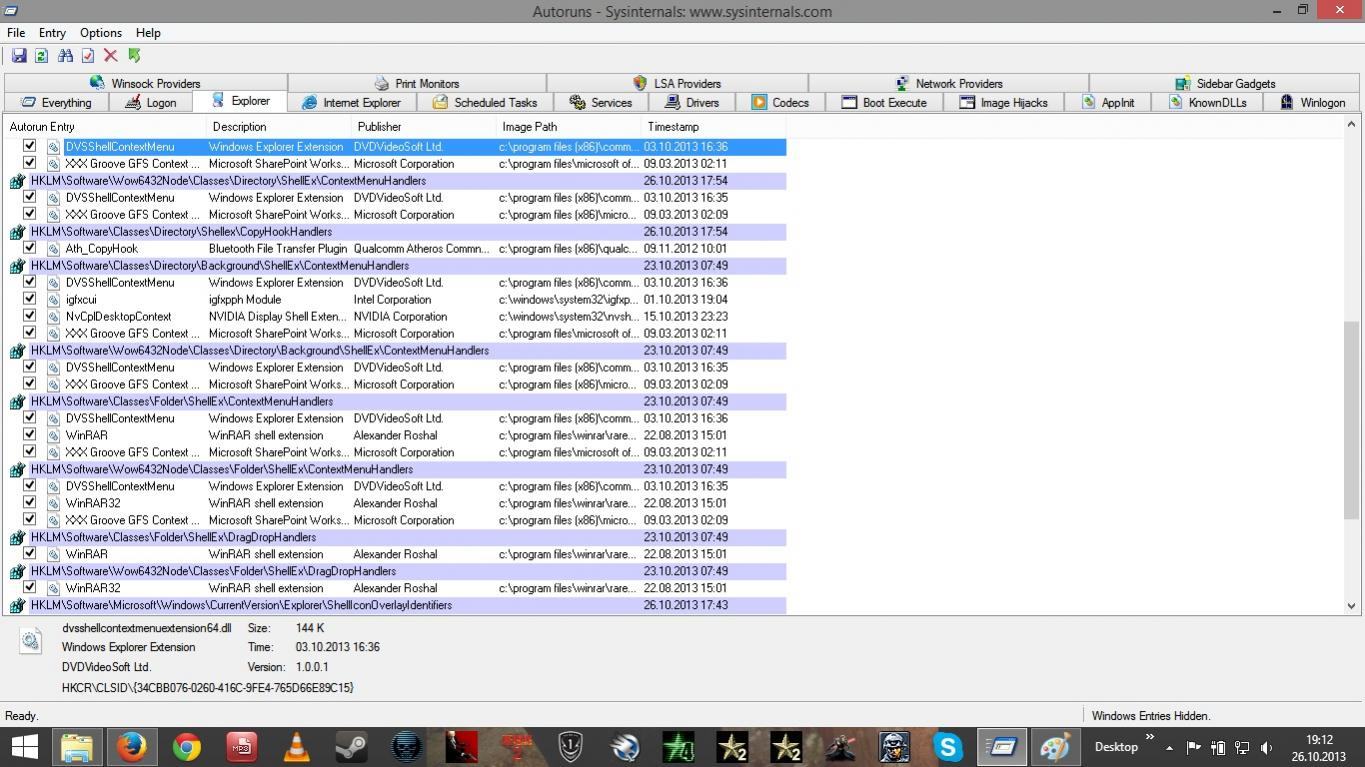Switch to the Internet Explorer tab
The height and width of the screenshot is (767, 1365).
point(352,103)
